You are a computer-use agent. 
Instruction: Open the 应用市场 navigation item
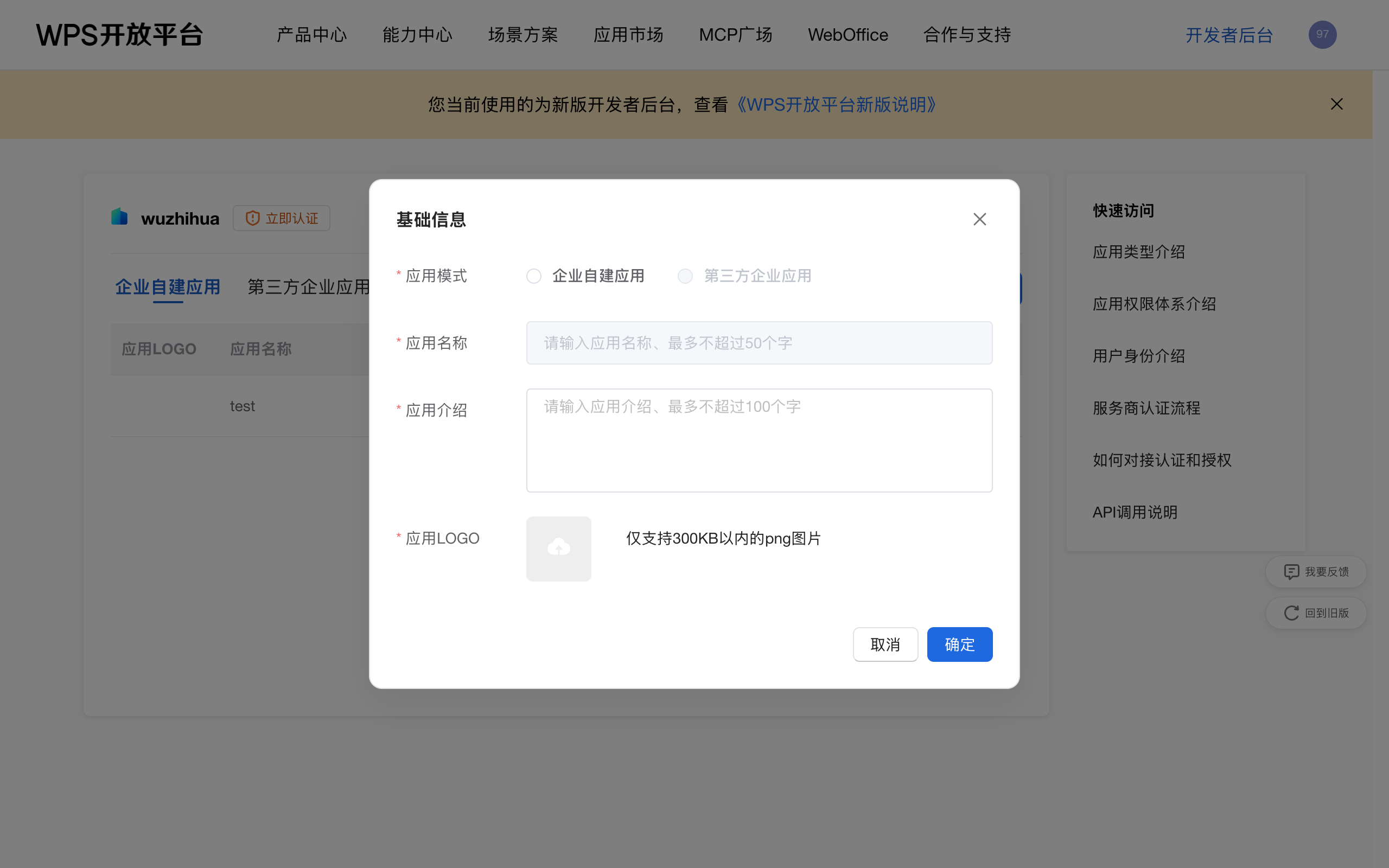[628, 34]
